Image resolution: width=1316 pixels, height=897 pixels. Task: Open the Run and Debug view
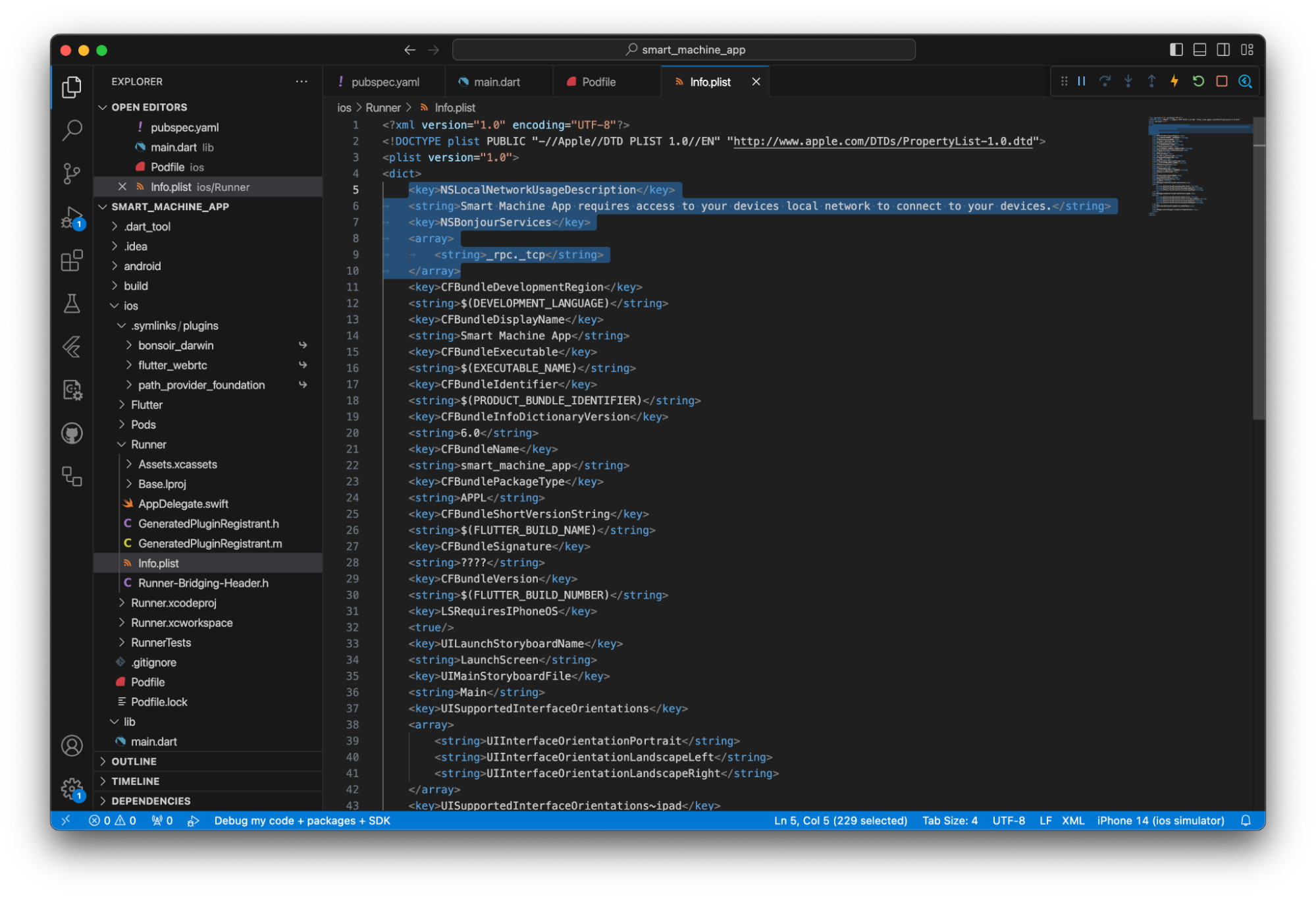click(71, 217)
